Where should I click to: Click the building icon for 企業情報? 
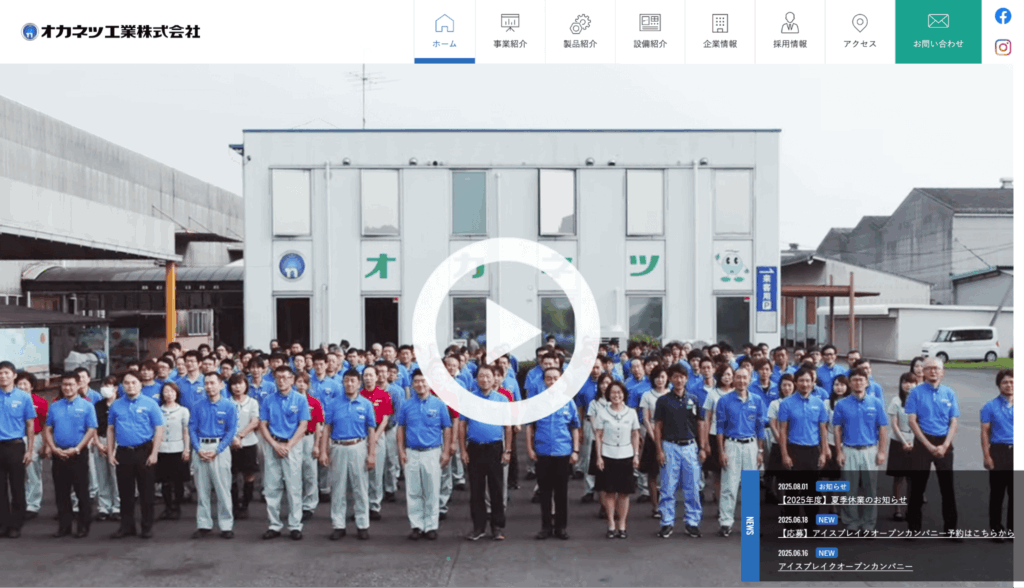pyautogui.click(x=720, y=23)
